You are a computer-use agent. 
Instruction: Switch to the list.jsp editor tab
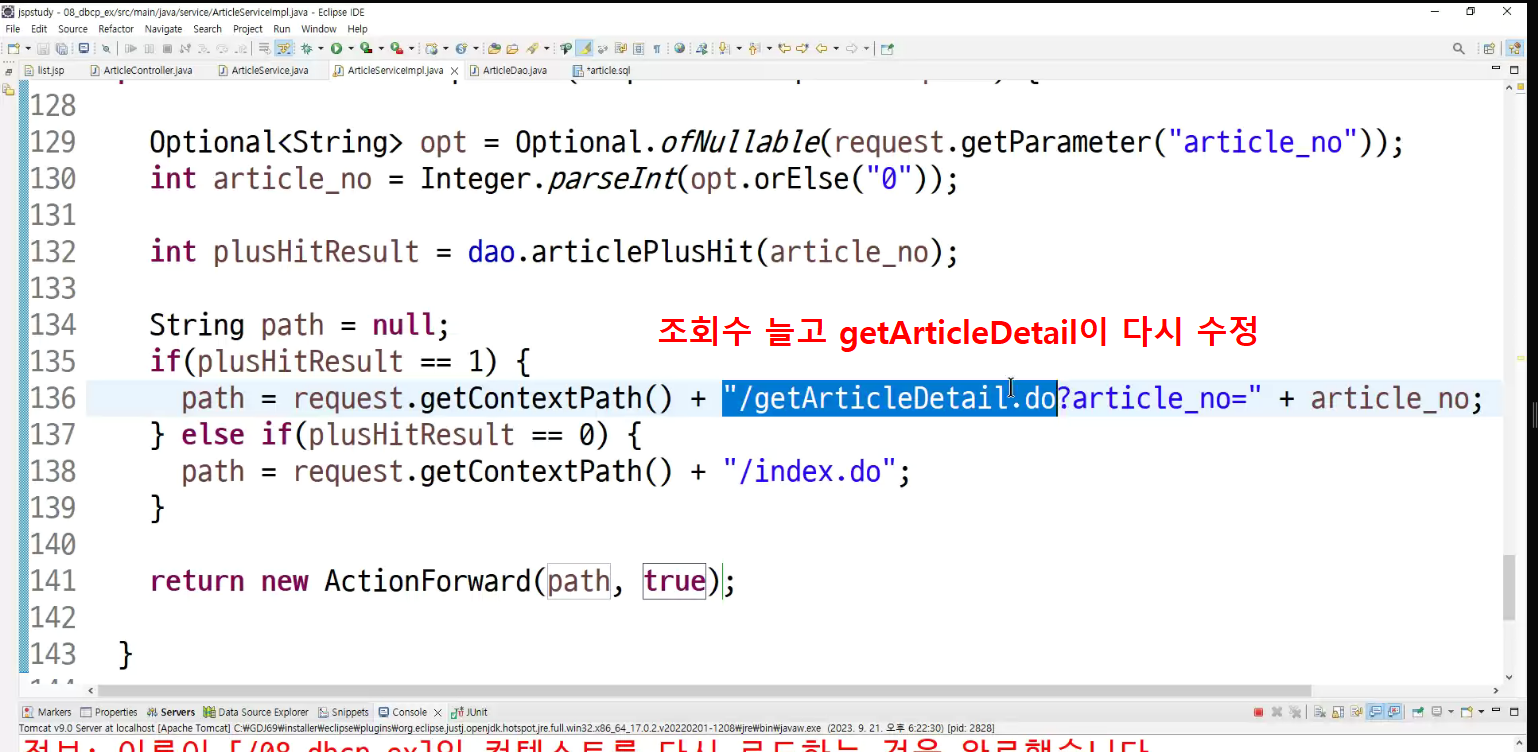click(43, 71)
